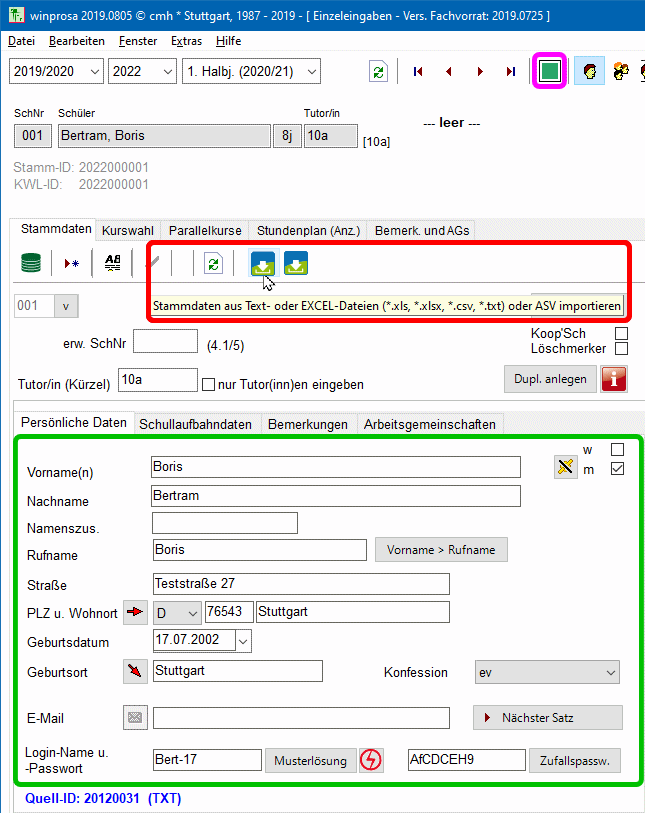Click the envelope icon next to E-Mail
The height and width of the screenshot is (813, 645).
(x=134, y=717)
